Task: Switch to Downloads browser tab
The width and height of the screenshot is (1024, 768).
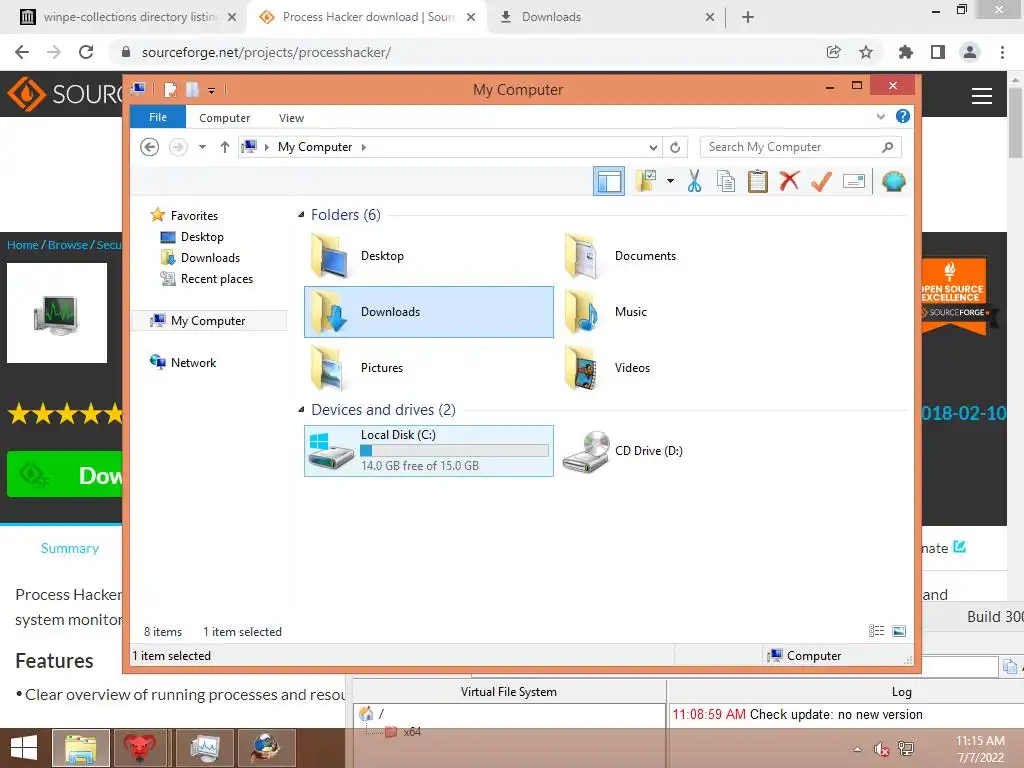Action: point(605,17)
